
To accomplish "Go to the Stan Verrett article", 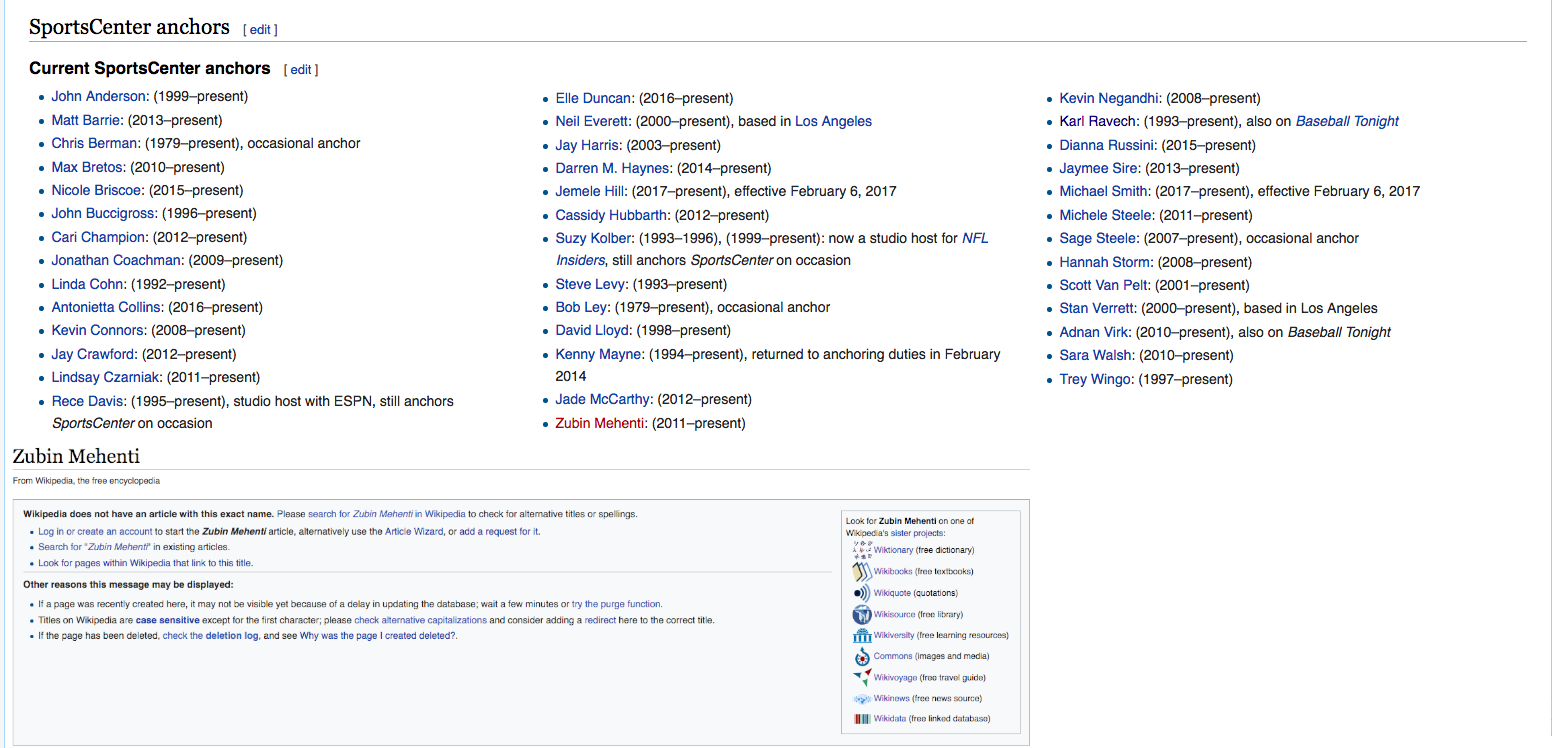I will [1097, 308].
